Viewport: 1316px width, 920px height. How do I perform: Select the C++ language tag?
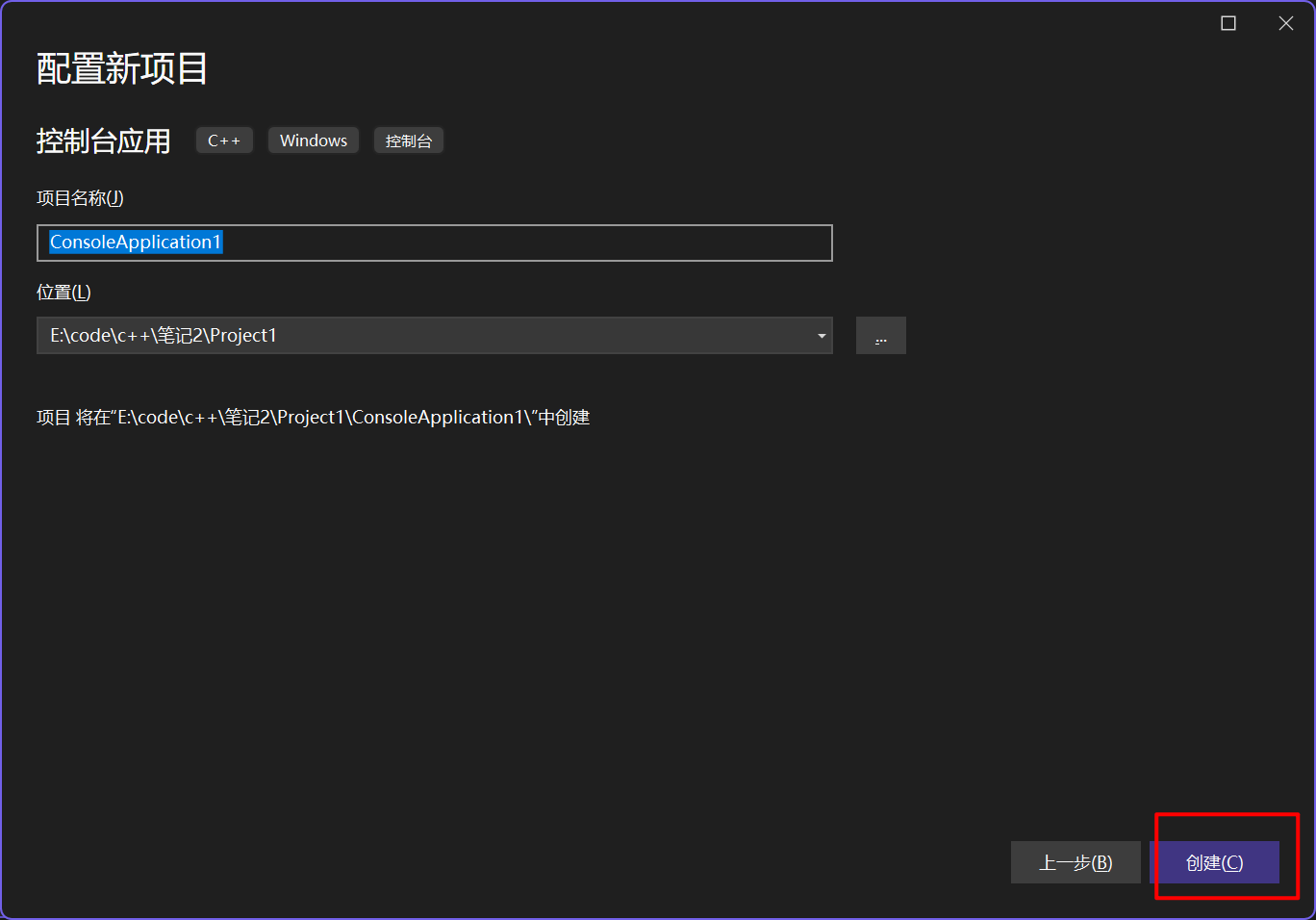click(x=224, y=141)
